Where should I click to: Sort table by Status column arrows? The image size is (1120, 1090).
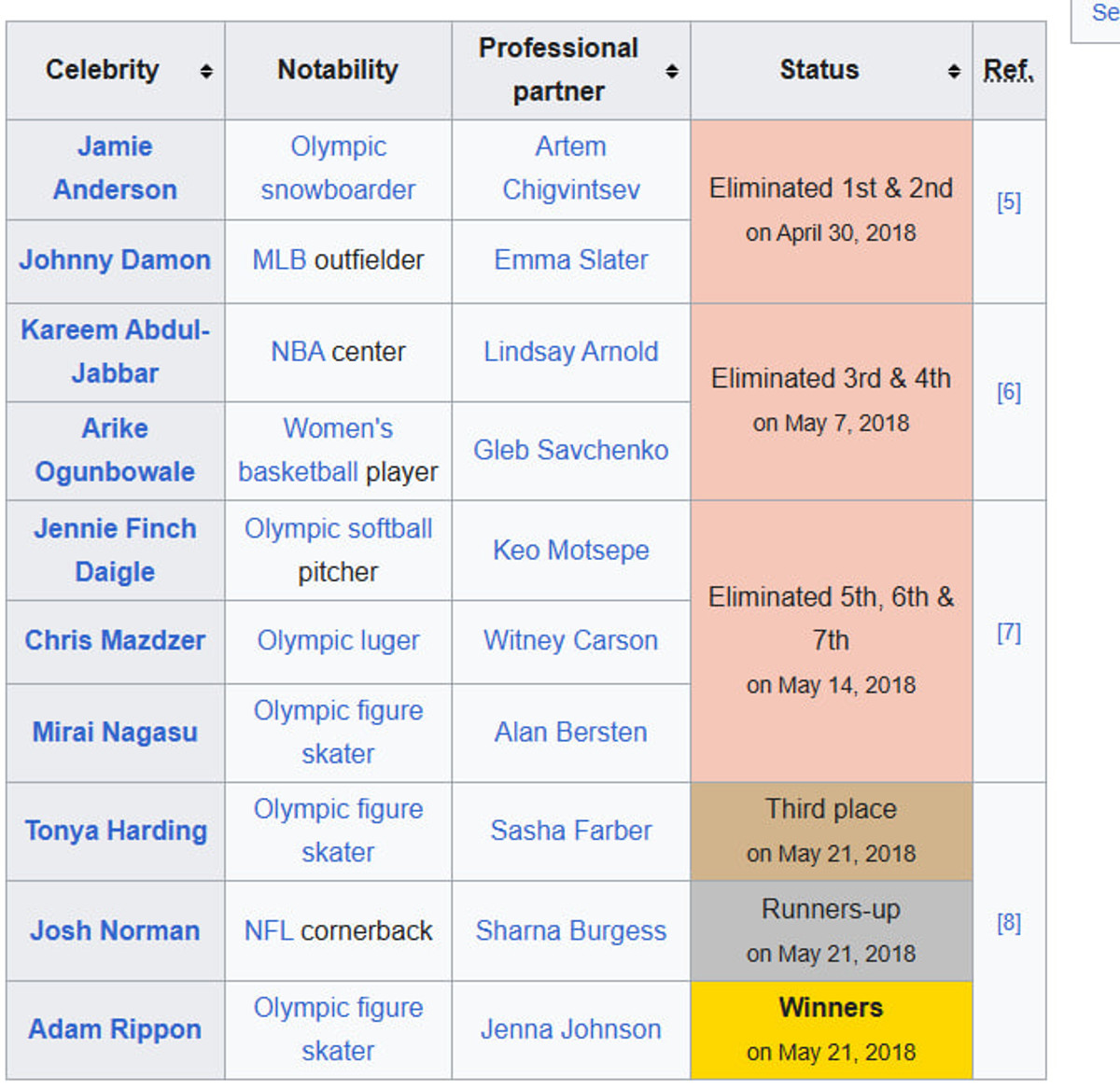[953, 71]
